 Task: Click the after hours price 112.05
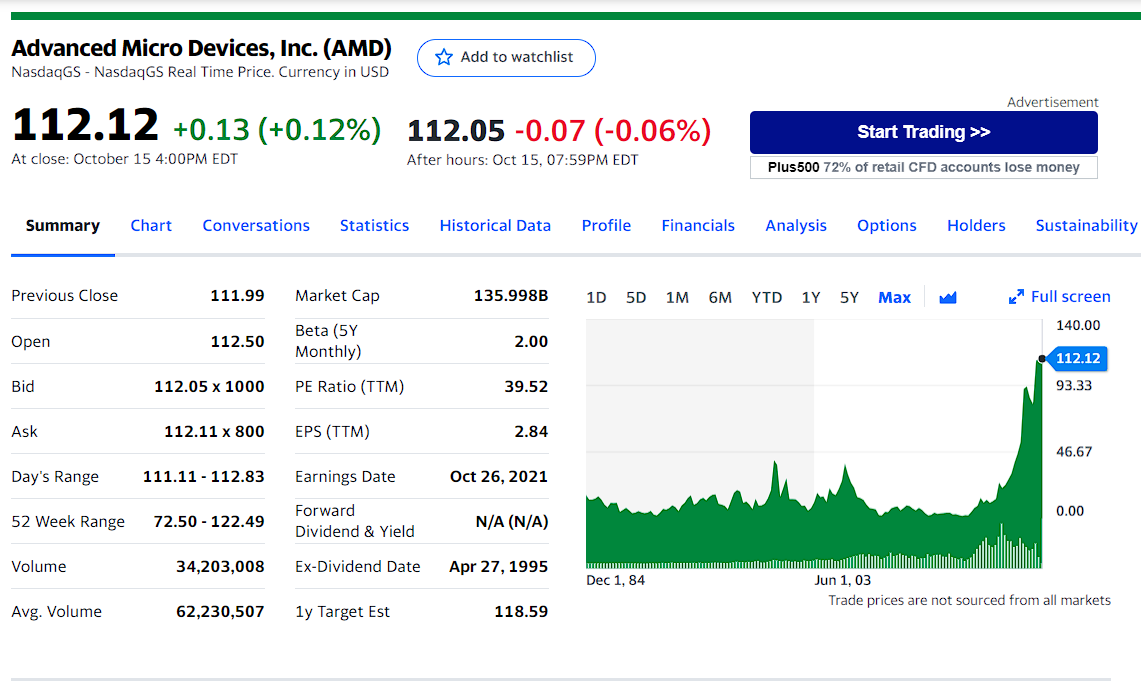[x=456, y=131]
